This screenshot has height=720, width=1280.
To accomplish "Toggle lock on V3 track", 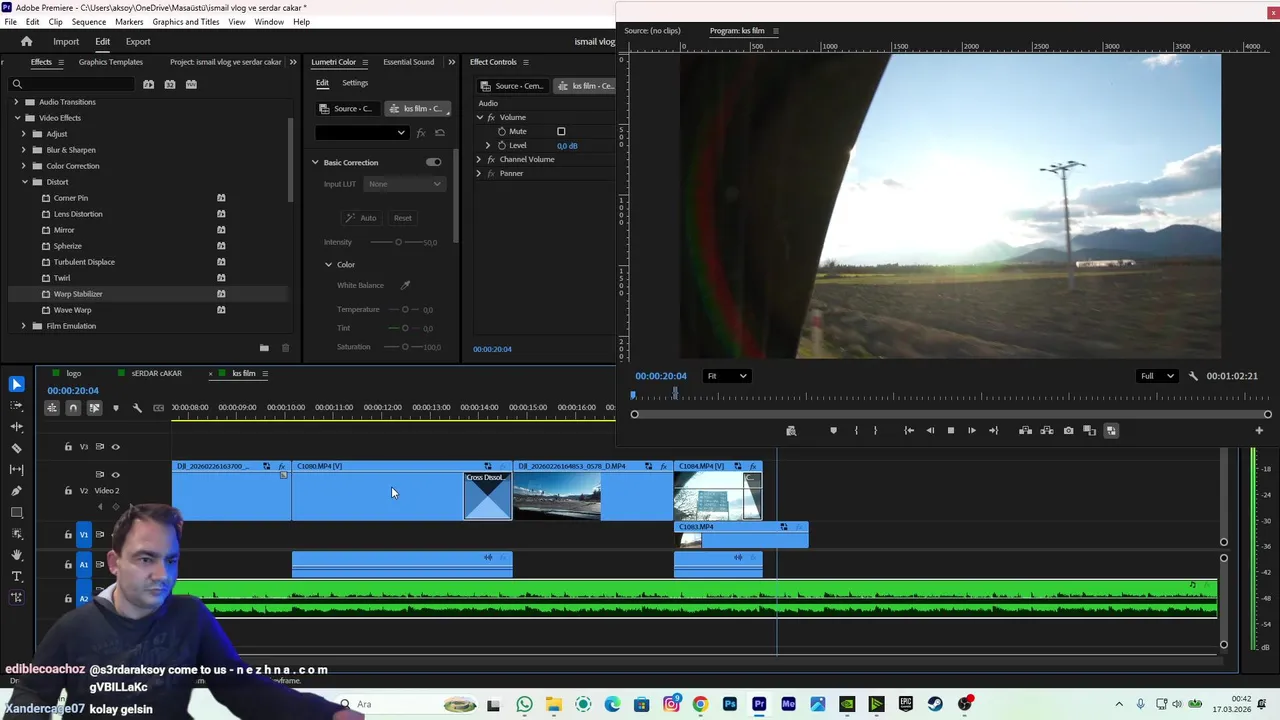I will (x=68, y=447).
